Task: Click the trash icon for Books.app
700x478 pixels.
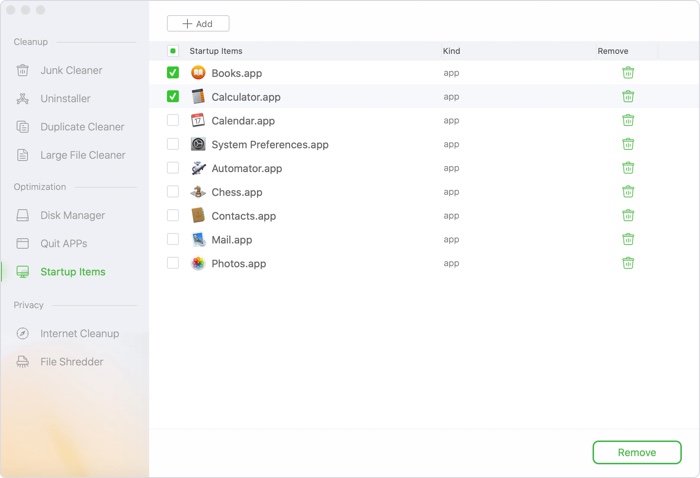Action: point(628,73)
